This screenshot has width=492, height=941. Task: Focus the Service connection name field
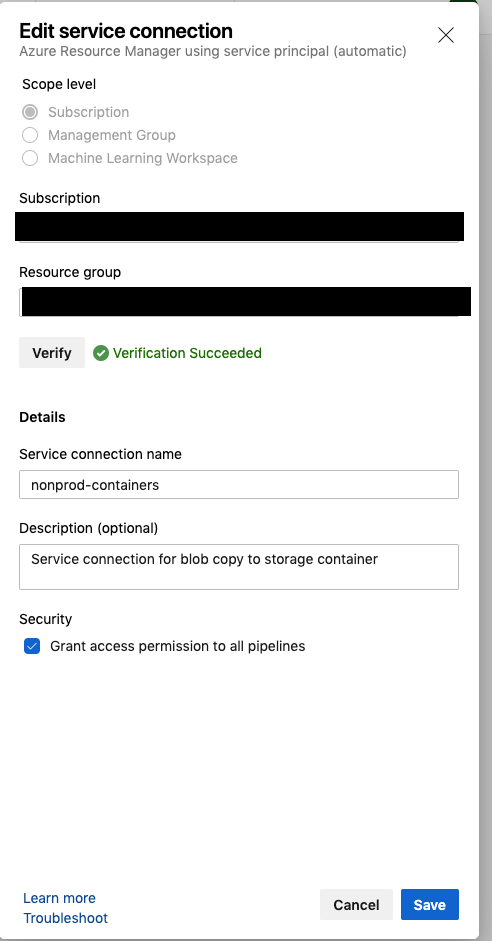pos(239,484)
